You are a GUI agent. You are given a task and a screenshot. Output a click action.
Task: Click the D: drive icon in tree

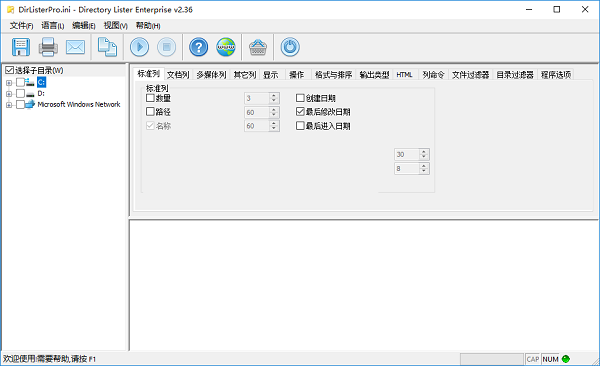[x=30, y=94]
